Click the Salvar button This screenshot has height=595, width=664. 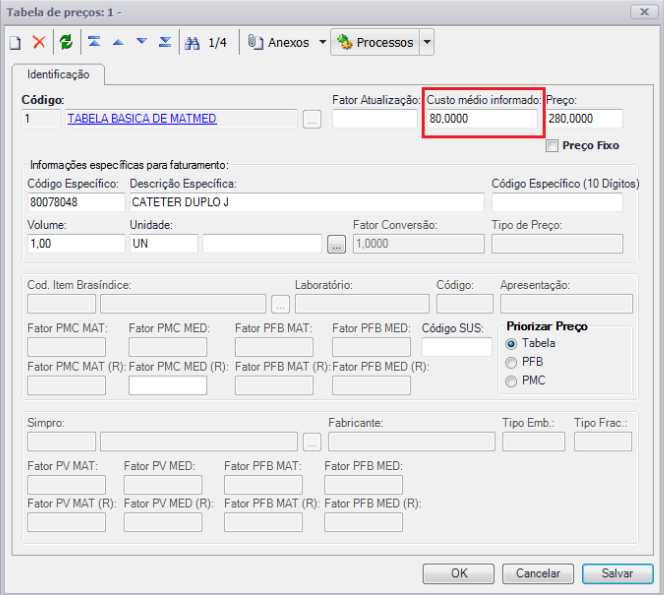click(617, 573)
